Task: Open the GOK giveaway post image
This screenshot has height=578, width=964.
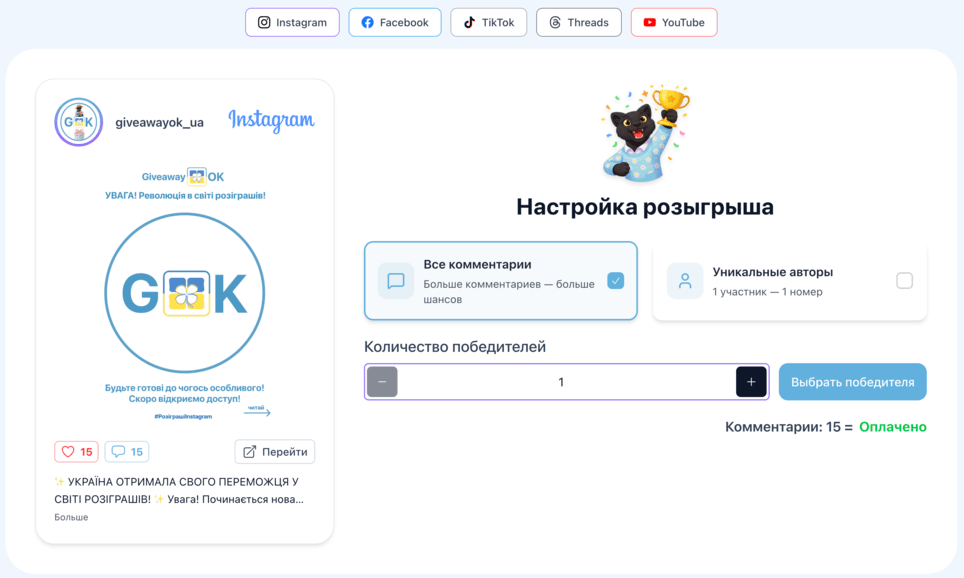Action: click(x=184, y=293)
